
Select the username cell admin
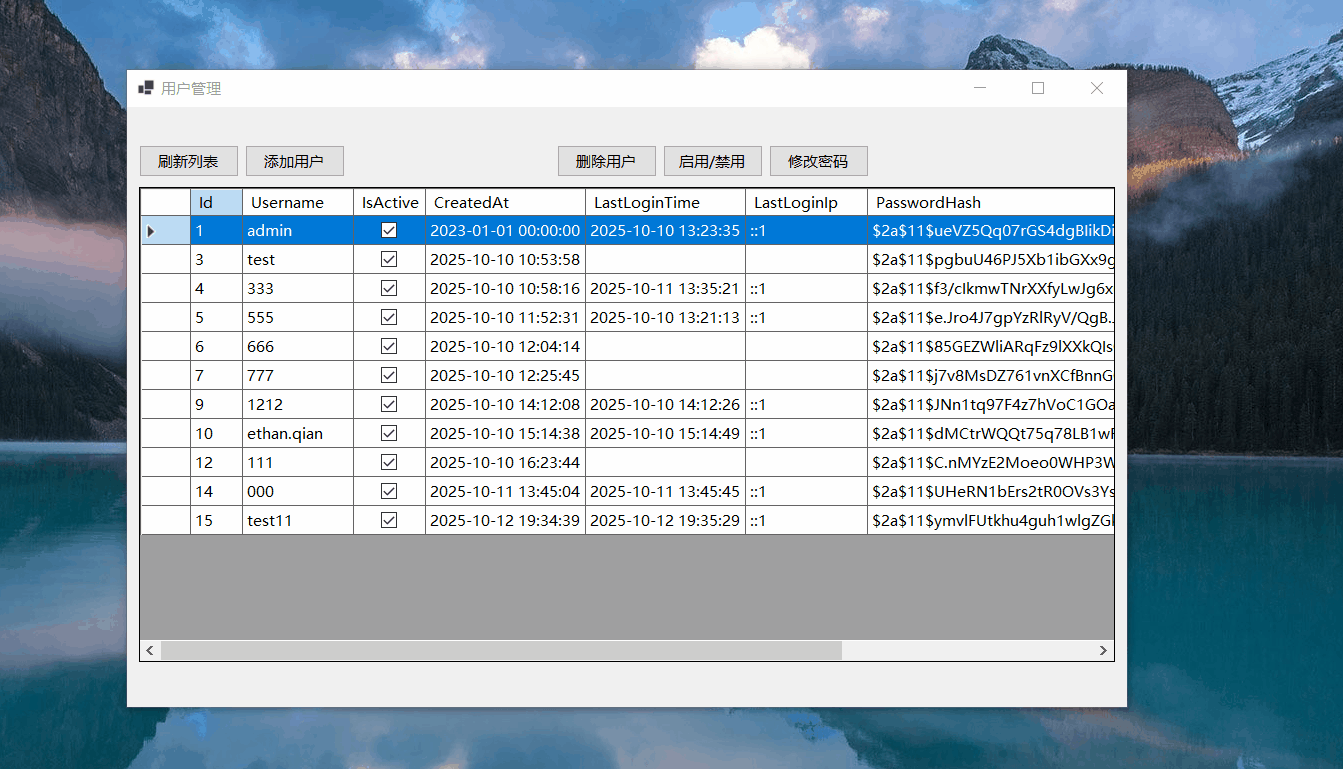298,230
